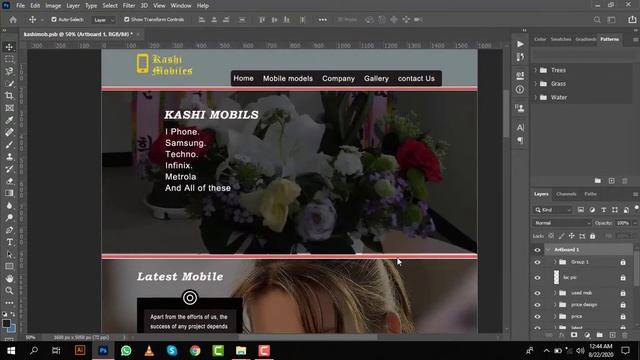Screen dimensions: 640x360
Task: Click the Home icon in options bar
Action: (x=13, y=20)
